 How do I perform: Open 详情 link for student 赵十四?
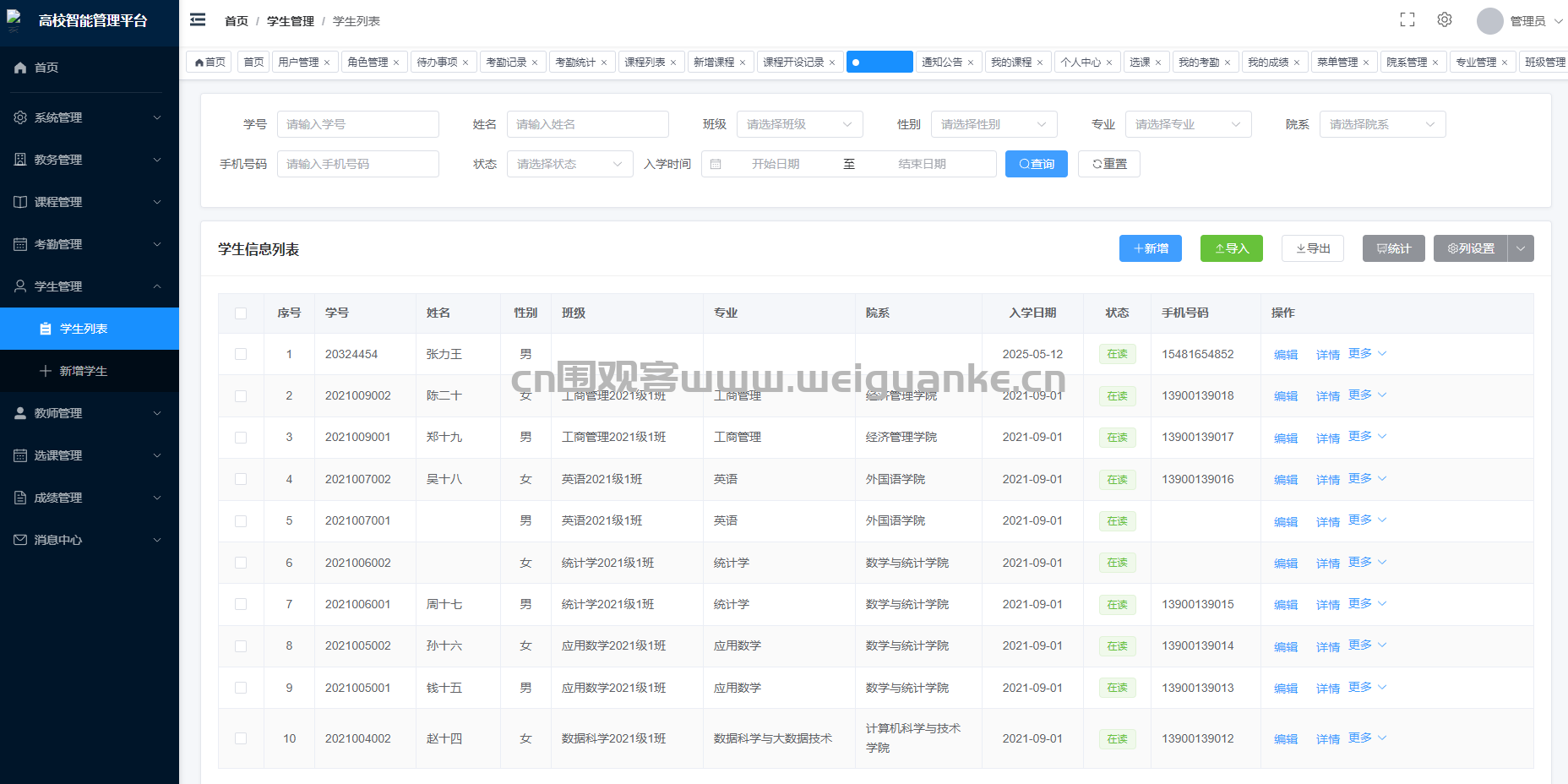(1327, 739)
